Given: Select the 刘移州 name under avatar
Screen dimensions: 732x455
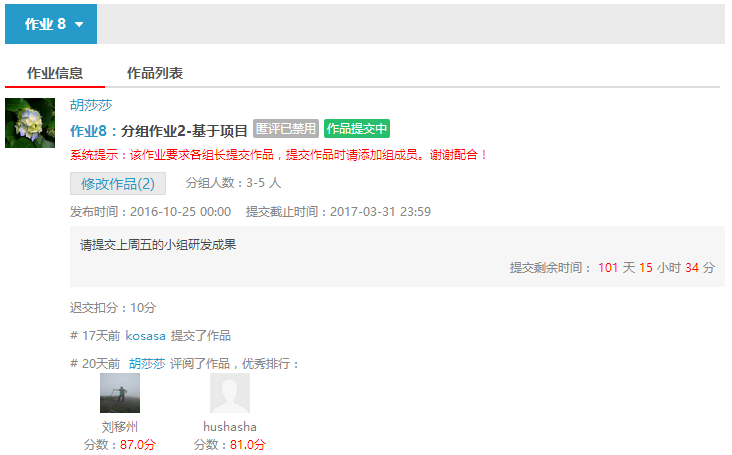Looking at the screenshot, I should coord(120,427).
